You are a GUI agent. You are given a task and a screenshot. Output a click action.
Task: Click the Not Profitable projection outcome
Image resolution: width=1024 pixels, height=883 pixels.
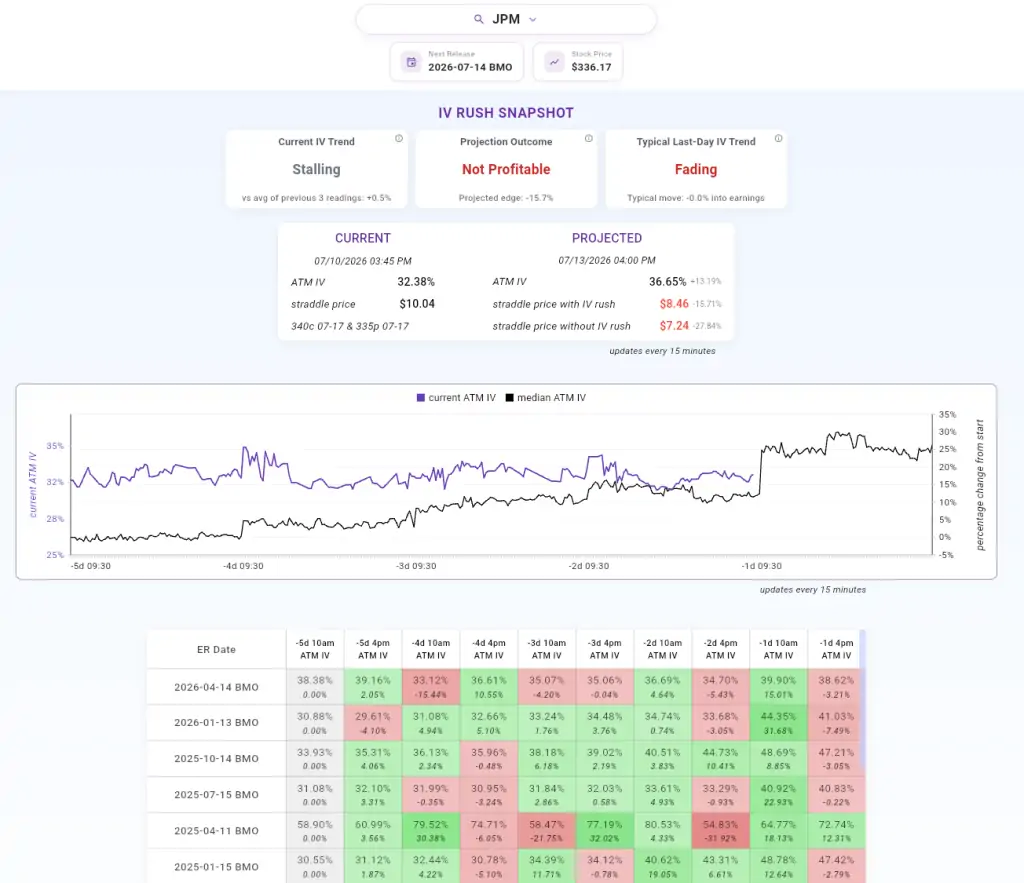pyautogui.click(x=506, y=170)
